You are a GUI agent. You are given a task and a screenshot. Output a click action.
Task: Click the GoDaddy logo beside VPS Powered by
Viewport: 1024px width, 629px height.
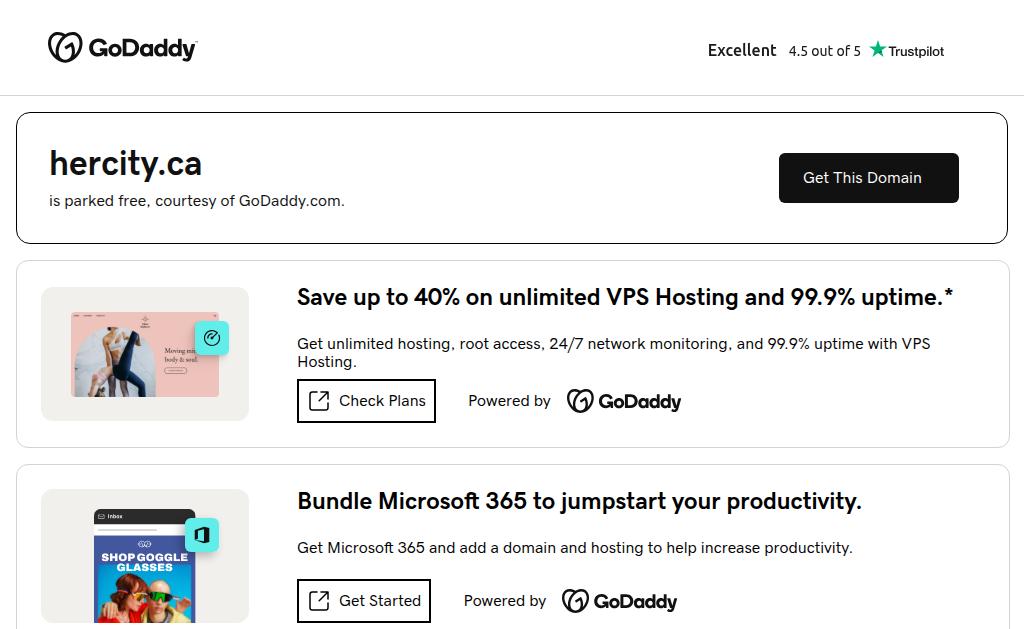pyautogui.click(x=624, y=401)
